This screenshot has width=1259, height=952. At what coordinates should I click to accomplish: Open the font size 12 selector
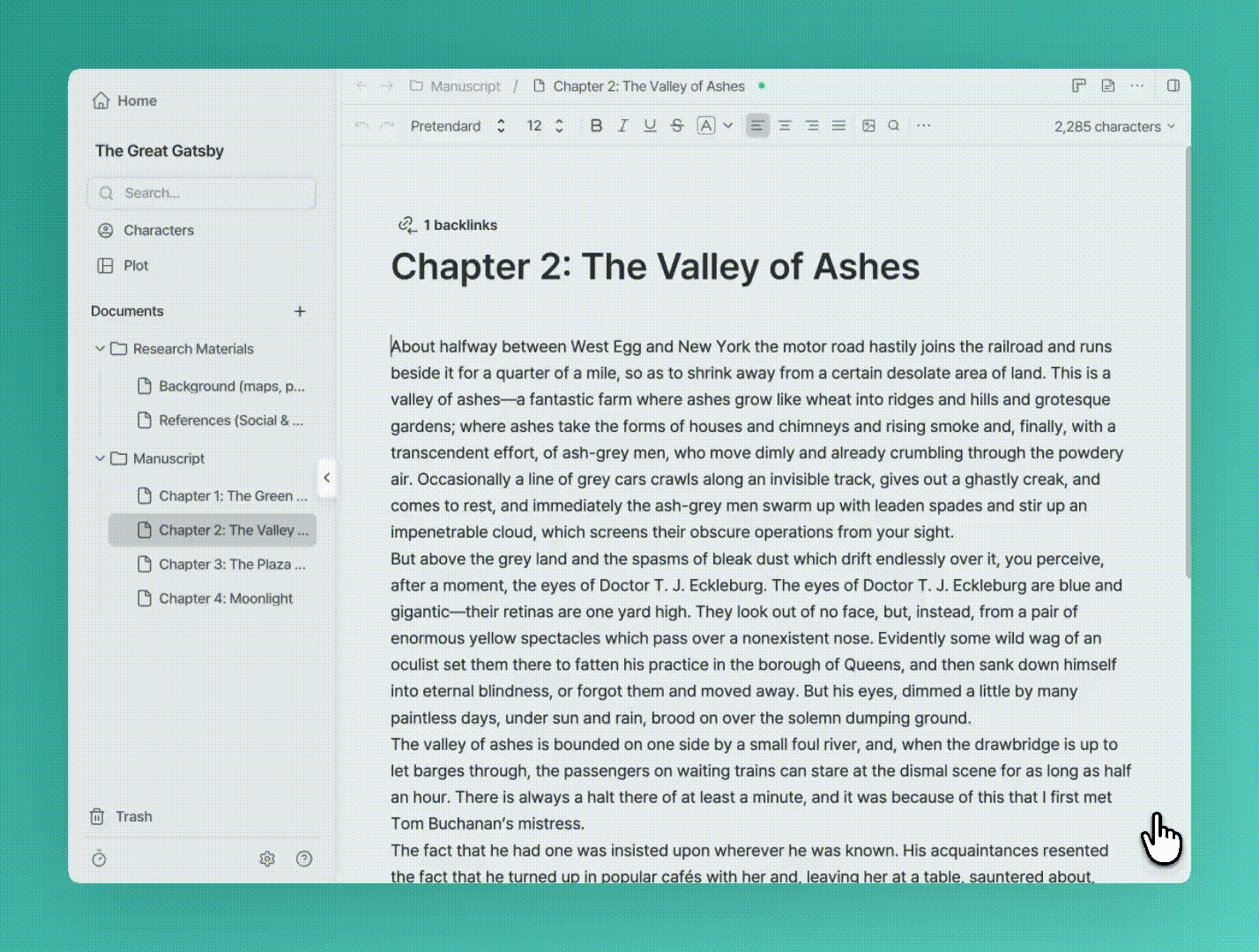545,126
